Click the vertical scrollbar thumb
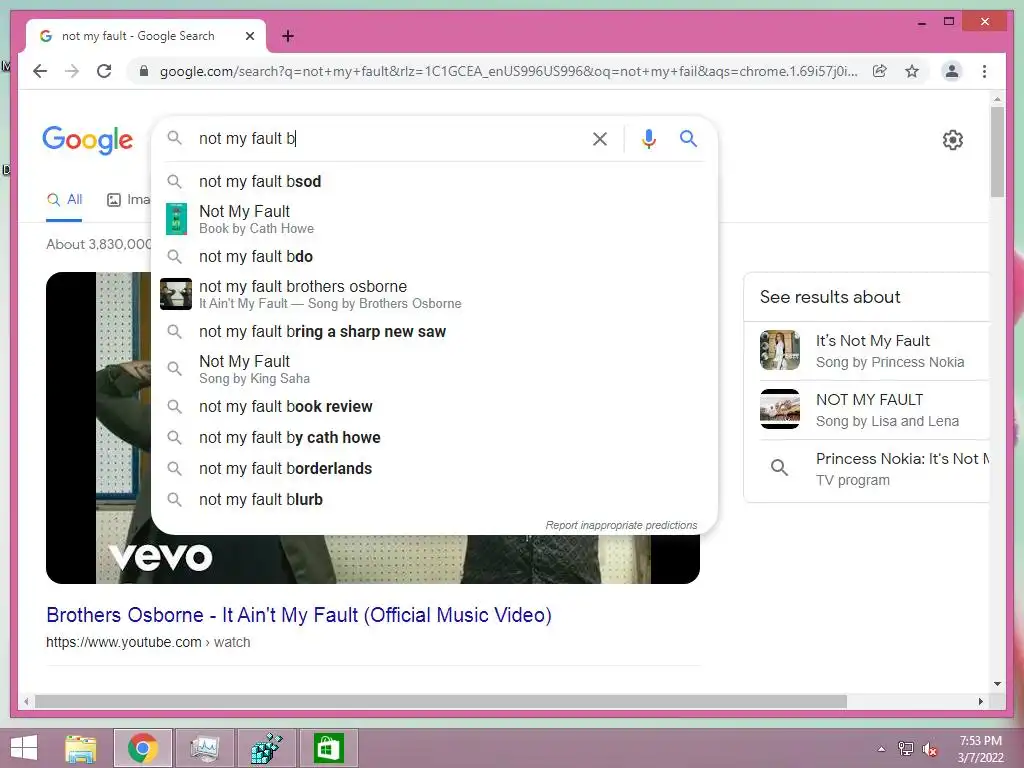The image size is (1024, 768). click(997, 152)
